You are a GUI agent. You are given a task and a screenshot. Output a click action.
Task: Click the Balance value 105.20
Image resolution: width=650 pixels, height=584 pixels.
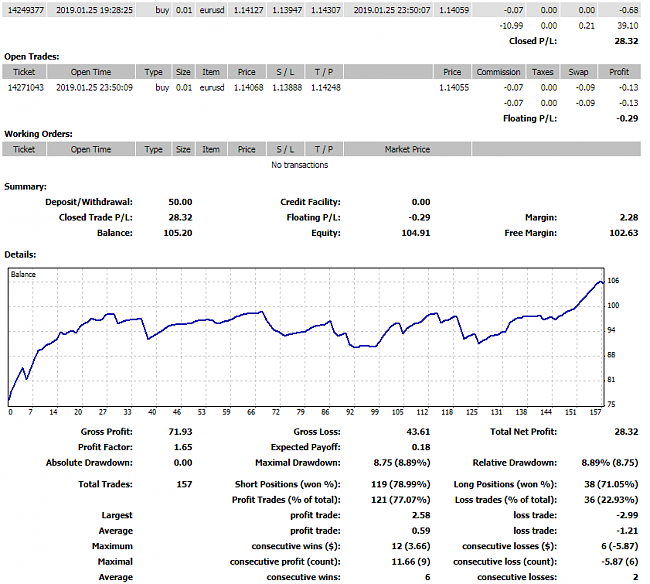point(178,233)
